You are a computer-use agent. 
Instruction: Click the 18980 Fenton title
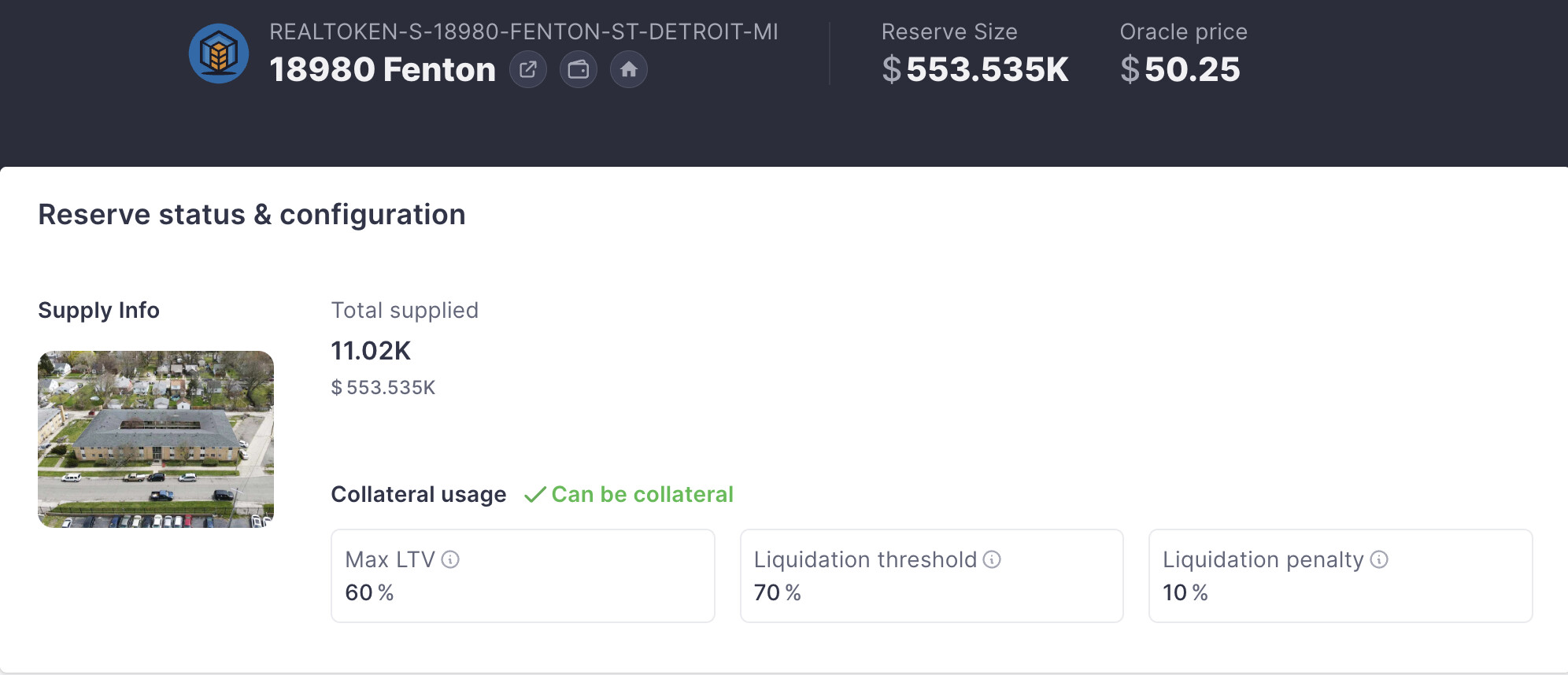coord(383,69)
